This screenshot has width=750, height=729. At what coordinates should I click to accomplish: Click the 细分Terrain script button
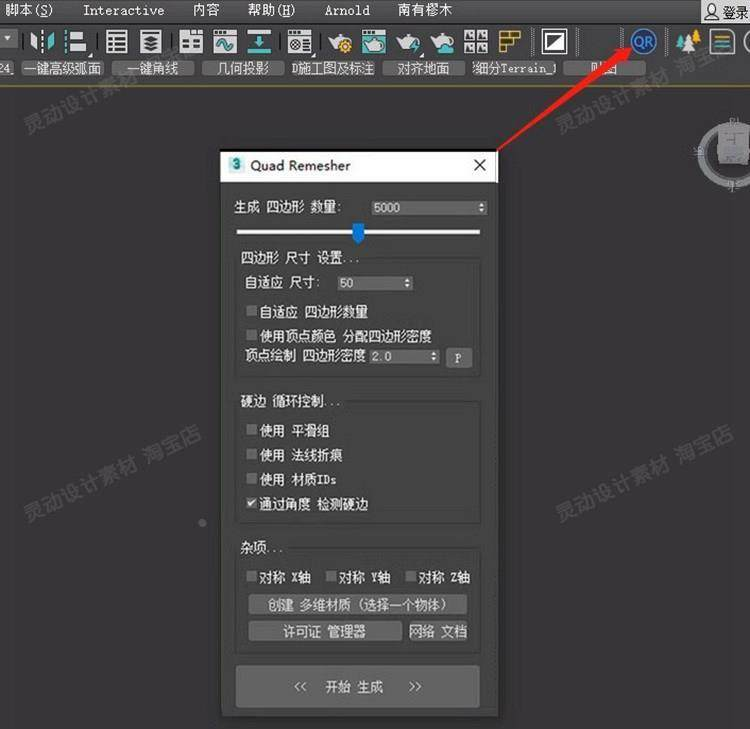coord(514,68)
